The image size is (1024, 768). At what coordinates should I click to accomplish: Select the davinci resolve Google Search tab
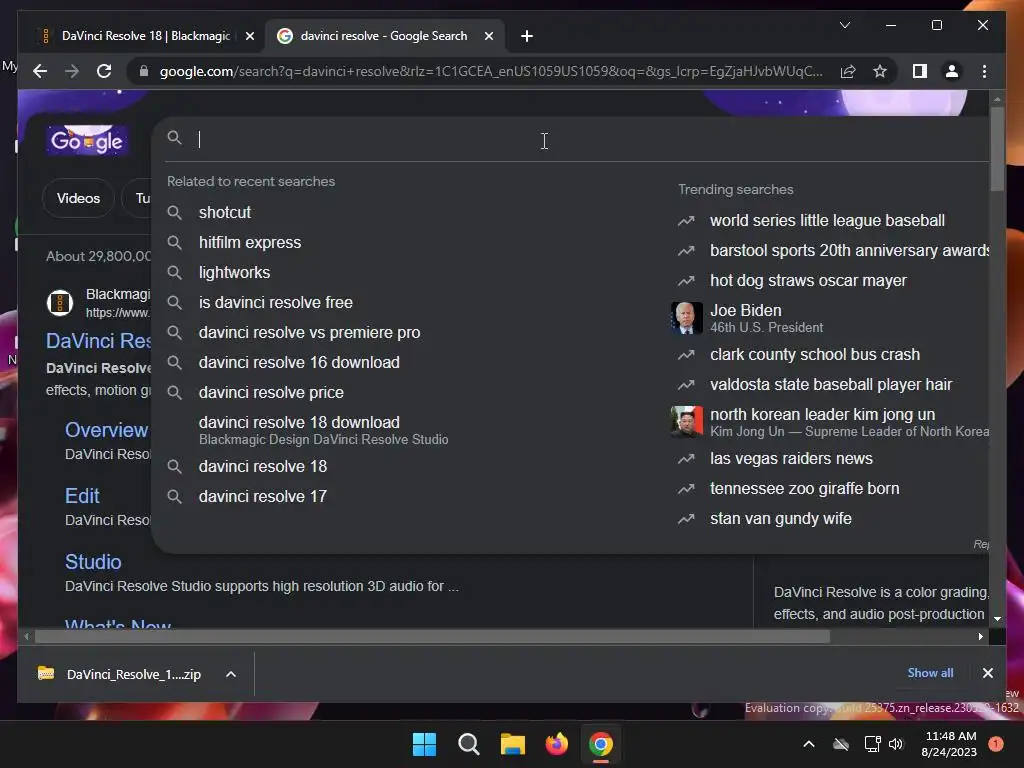pyautogui.click(x=383, y=36)
